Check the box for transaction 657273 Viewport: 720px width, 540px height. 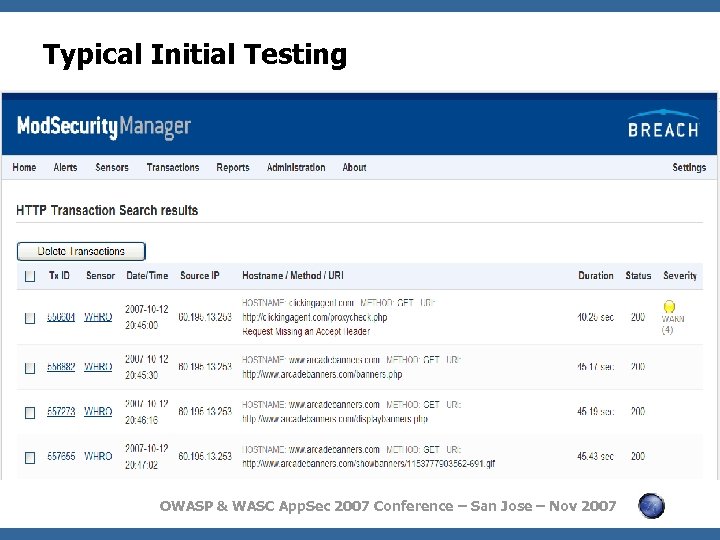tap(30, 411)
